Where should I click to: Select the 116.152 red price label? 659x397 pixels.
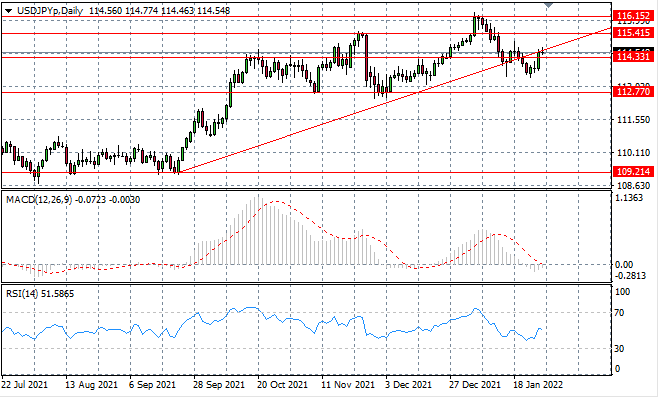tap(633, 16)
